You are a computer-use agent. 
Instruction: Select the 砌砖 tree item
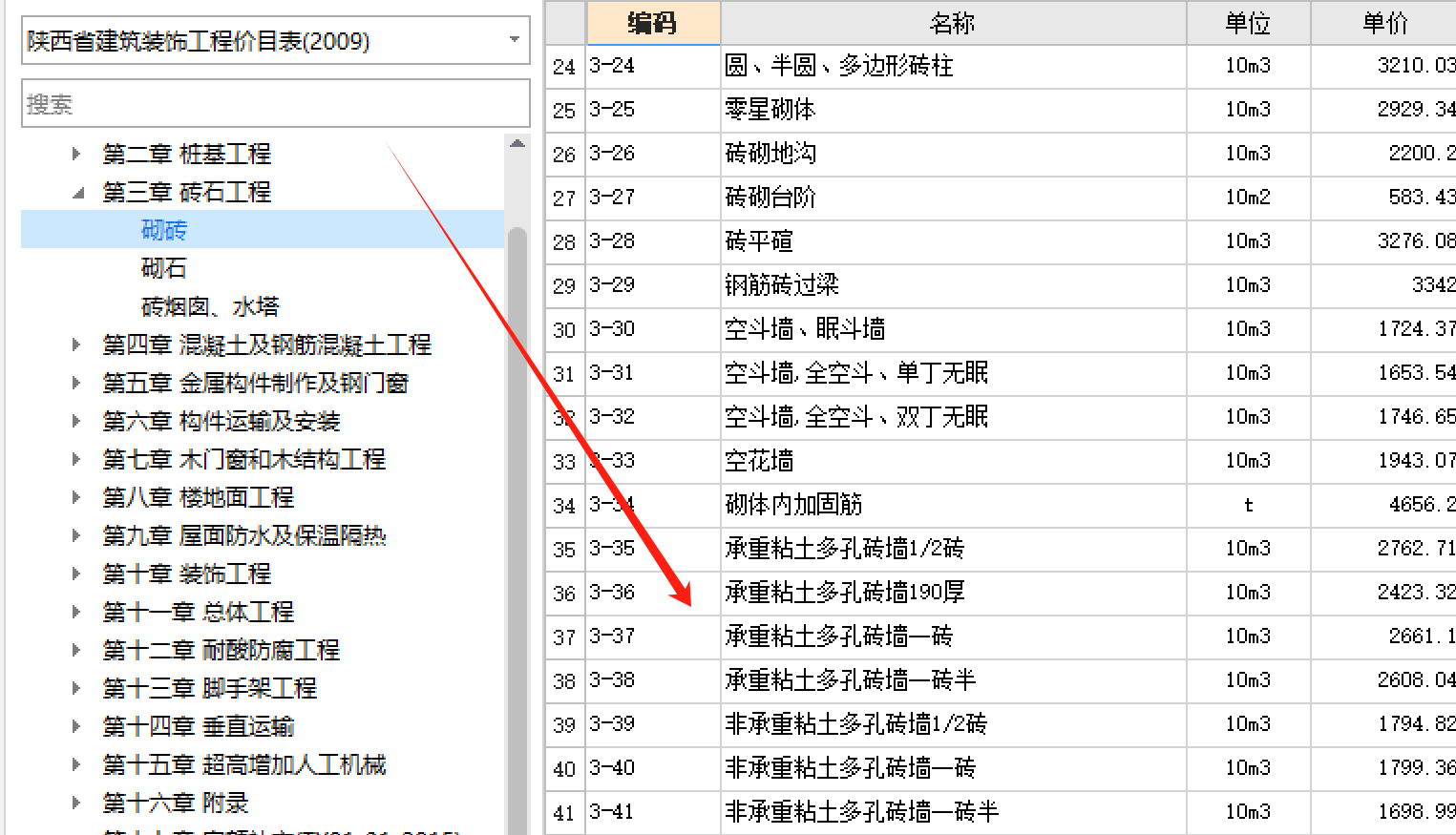coord(164,230)
